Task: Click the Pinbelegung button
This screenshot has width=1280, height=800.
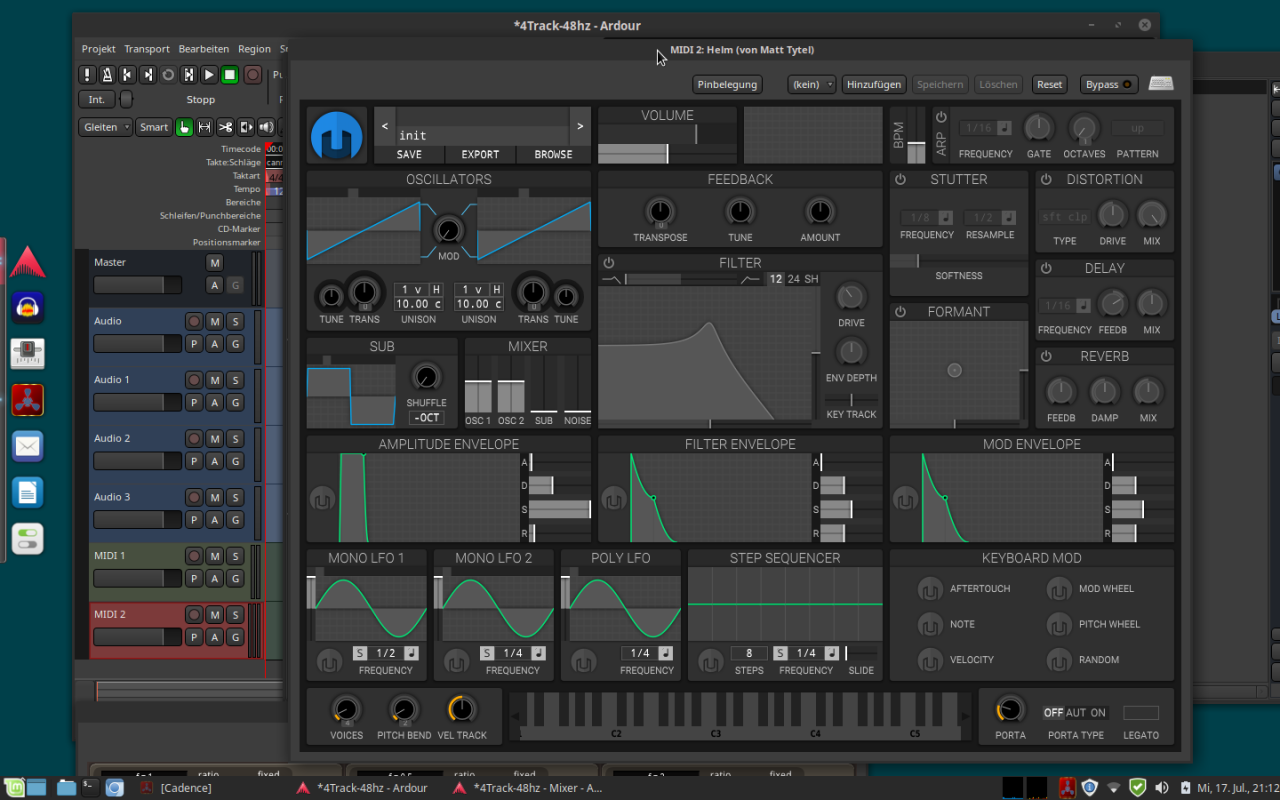Action: pos(727,84)
